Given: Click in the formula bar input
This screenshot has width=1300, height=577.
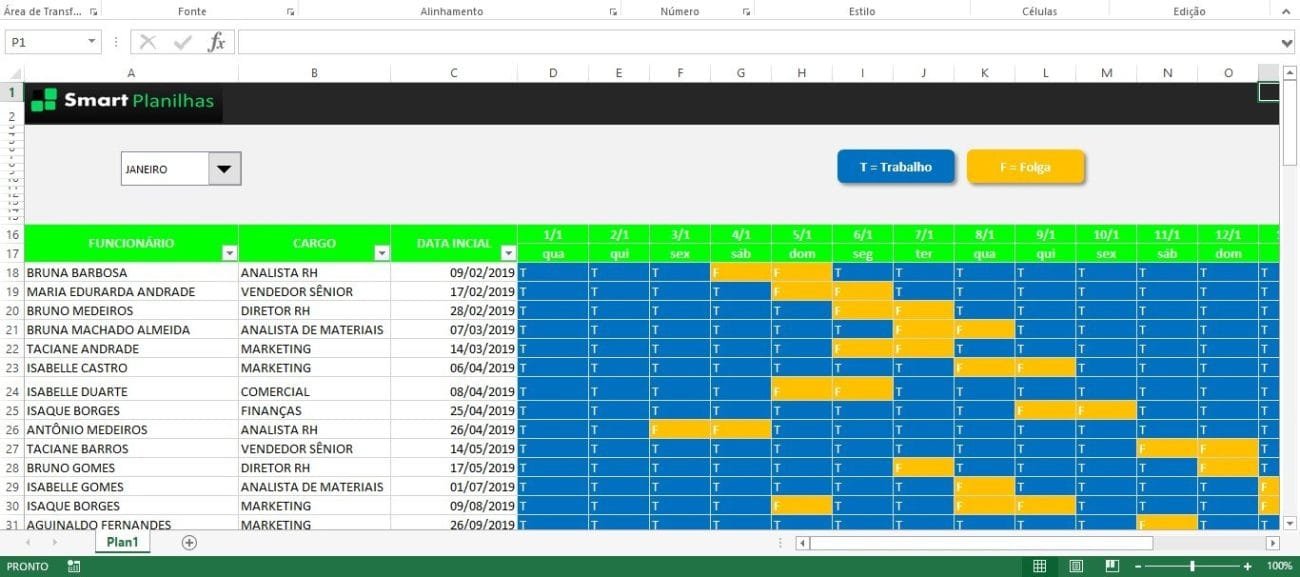Looking at the screenshot, I should click(759, 42).
